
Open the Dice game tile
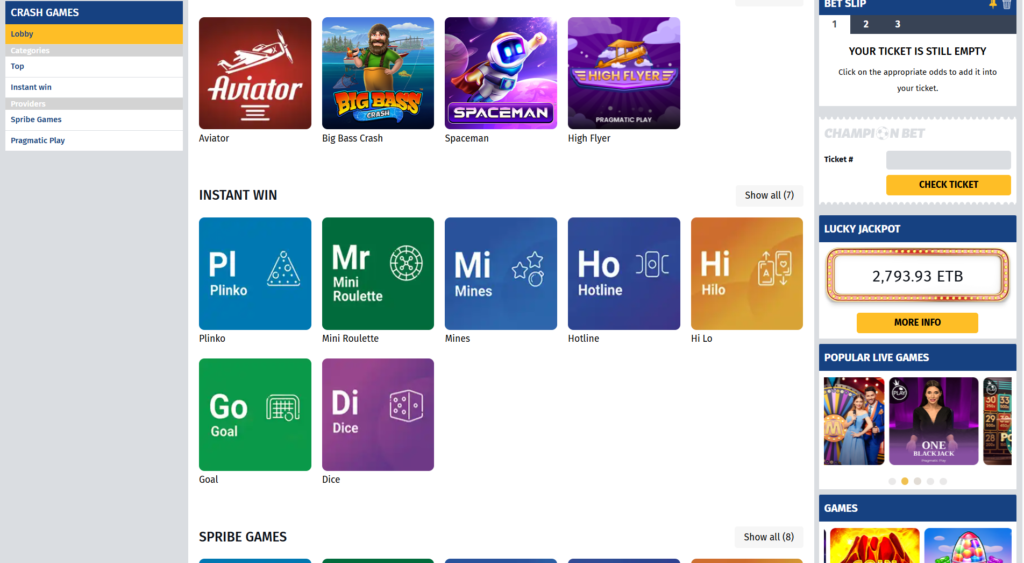tap(378, 414)
